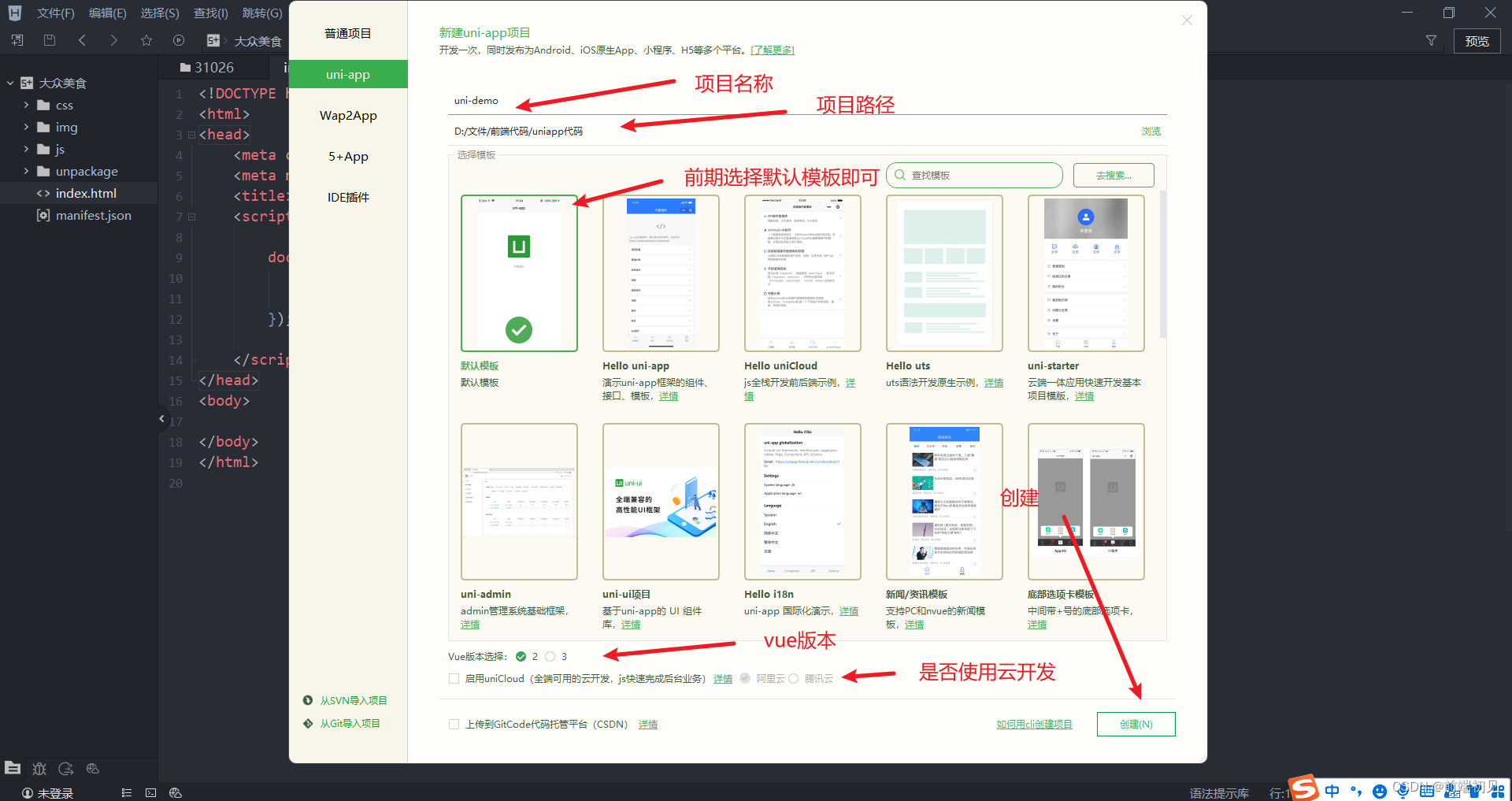Select the uni-app project type tab
The height and width of the screenshot is (801, 1512).
348,74
